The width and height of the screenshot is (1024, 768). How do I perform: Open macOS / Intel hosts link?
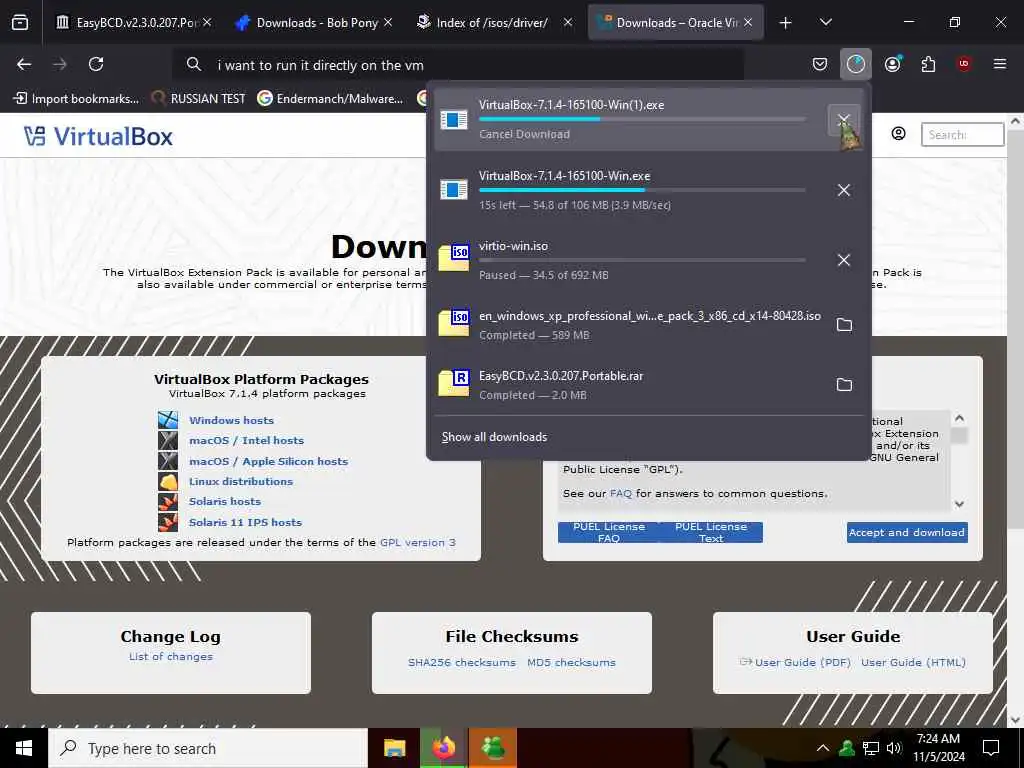pyautogui.click(x=246, y=440)
